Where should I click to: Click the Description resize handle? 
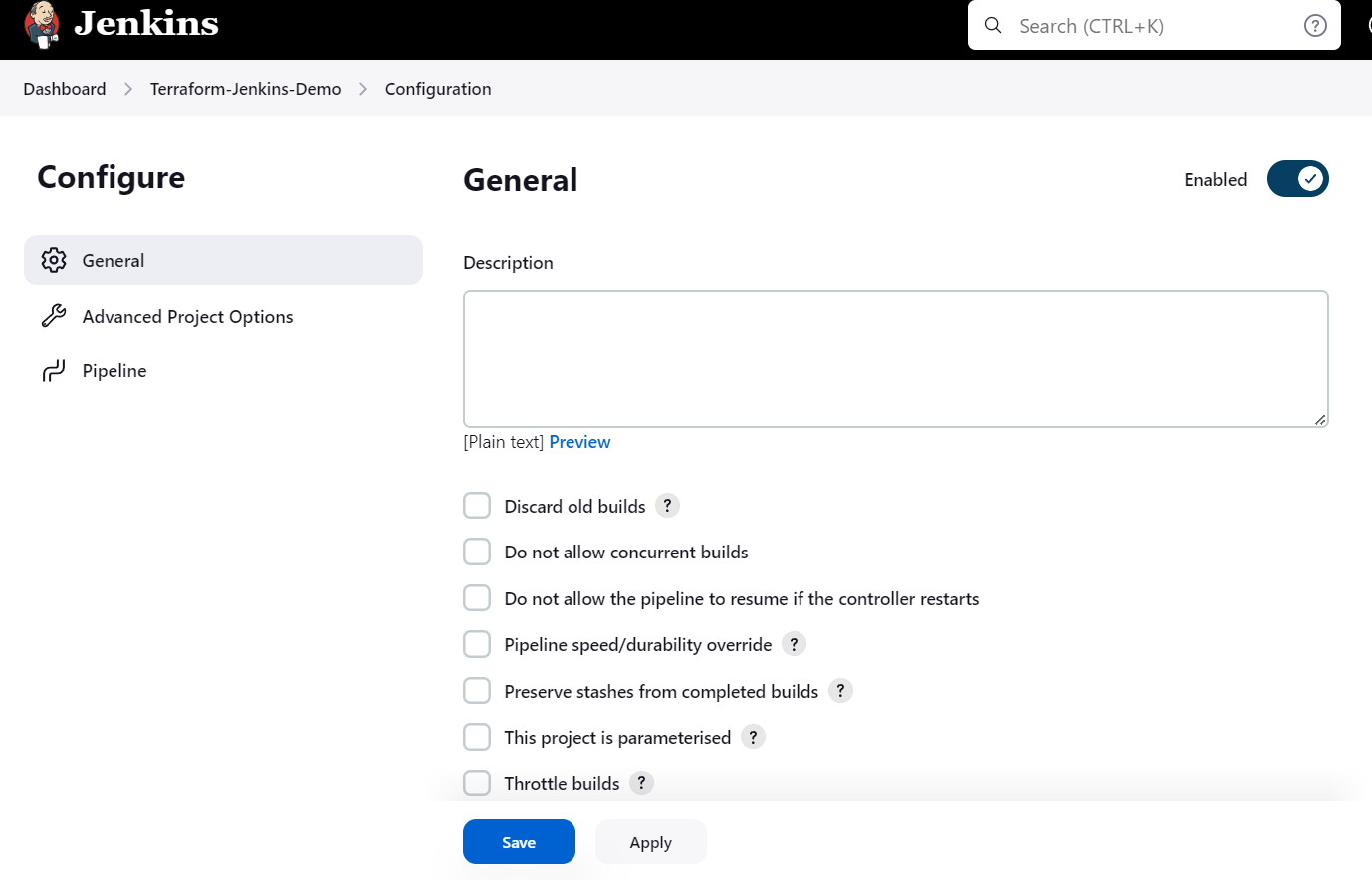click(x=1320, y=419)
